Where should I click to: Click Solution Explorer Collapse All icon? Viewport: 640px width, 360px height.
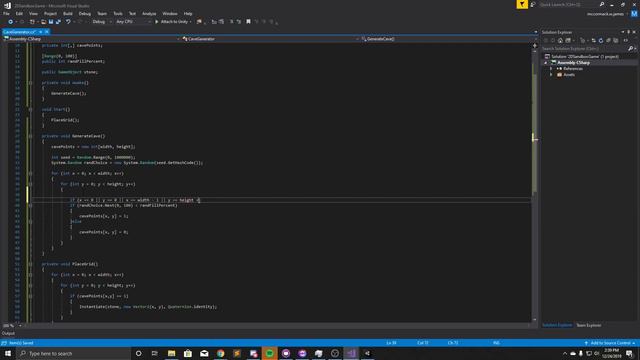[609, 40]
